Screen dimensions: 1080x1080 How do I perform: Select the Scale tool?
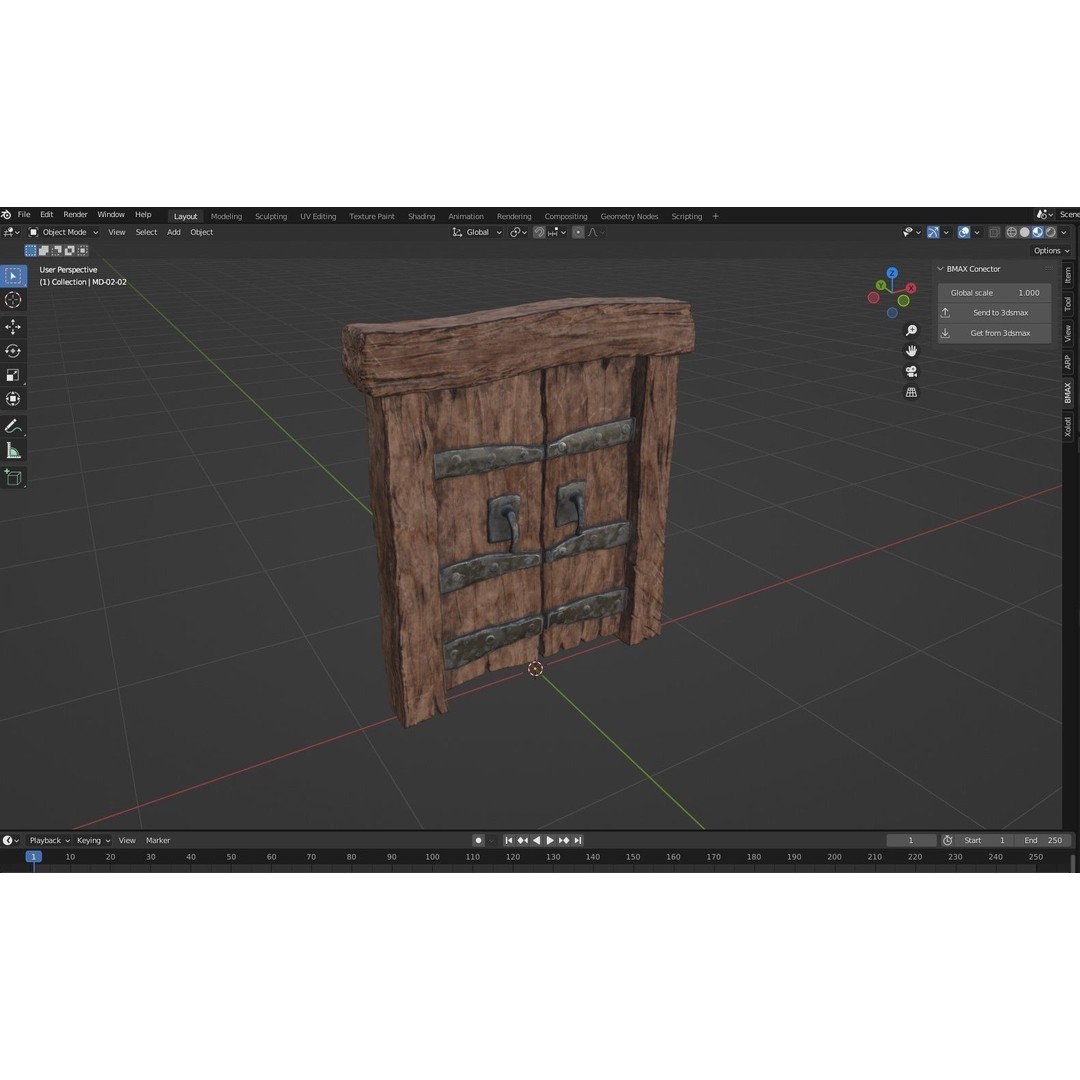pyautogui.click(x=13, y=375)
